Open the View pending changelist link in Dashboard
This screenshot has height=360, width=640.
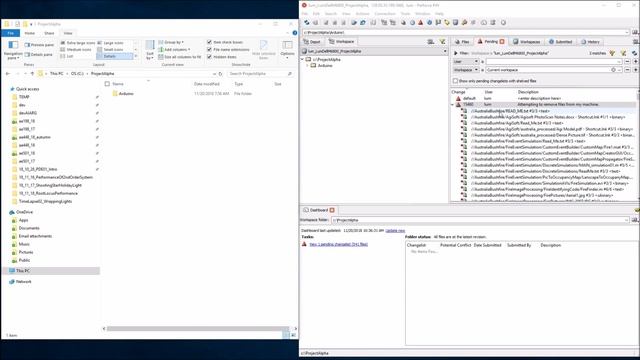(339, 244)
